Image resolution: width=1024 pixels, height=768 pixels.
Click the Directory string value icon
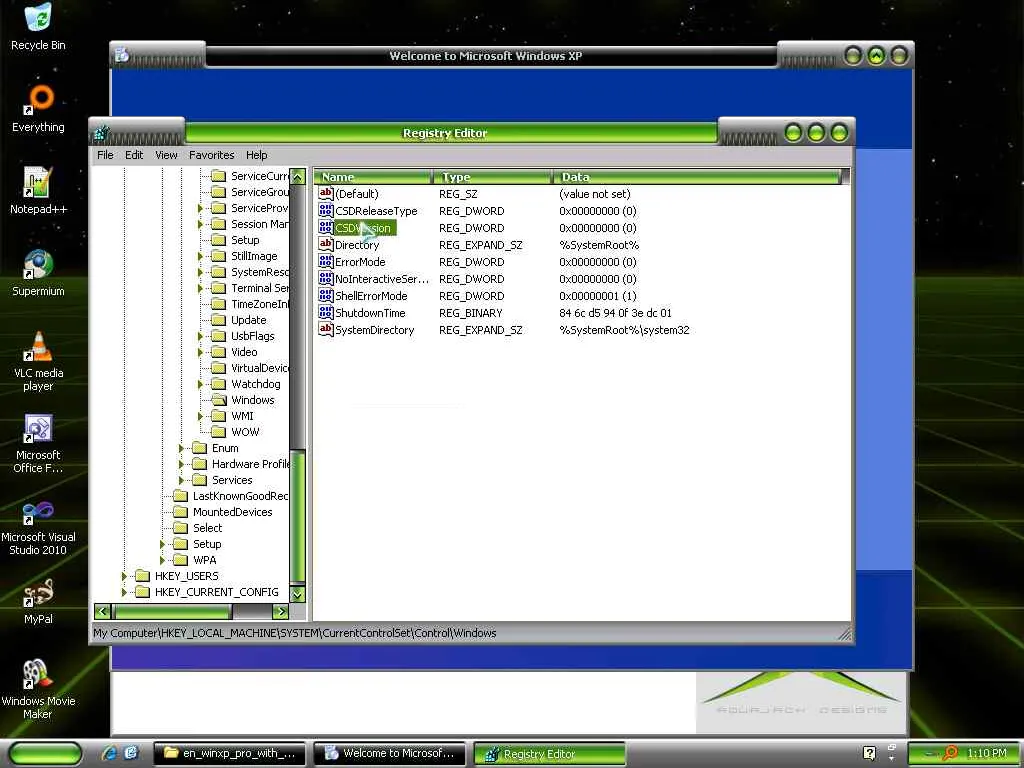pos(325,244)
